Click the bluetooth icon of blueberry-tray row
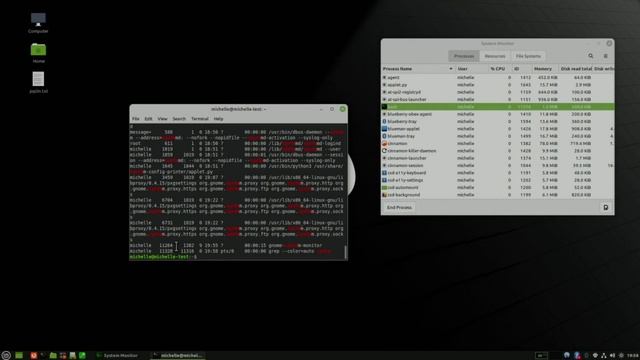Image resolution: width=640 pixels, height=360 pixels. tap(384, 122)
